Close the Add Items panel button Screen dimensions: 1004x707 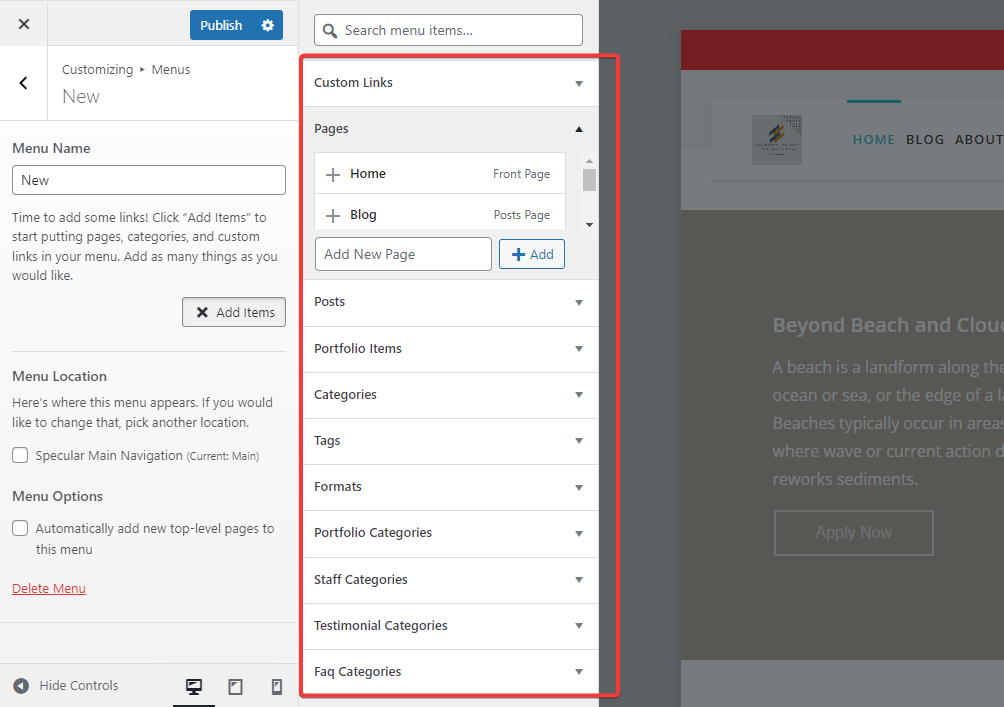pyautogui.click(x=234, y=312)
